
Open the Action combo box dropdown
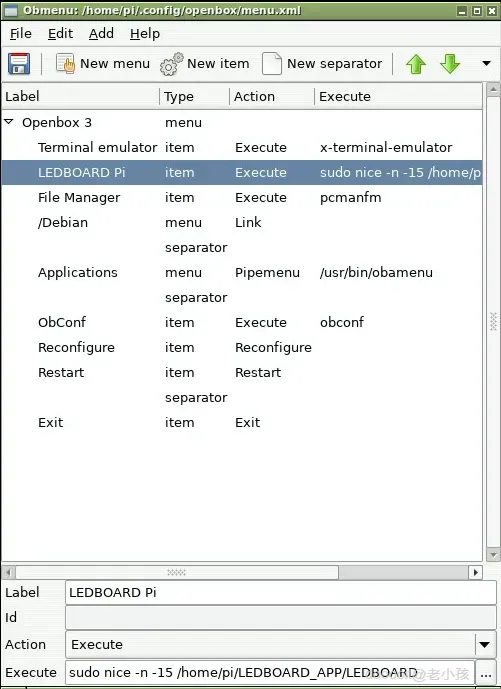pos(485,645)
